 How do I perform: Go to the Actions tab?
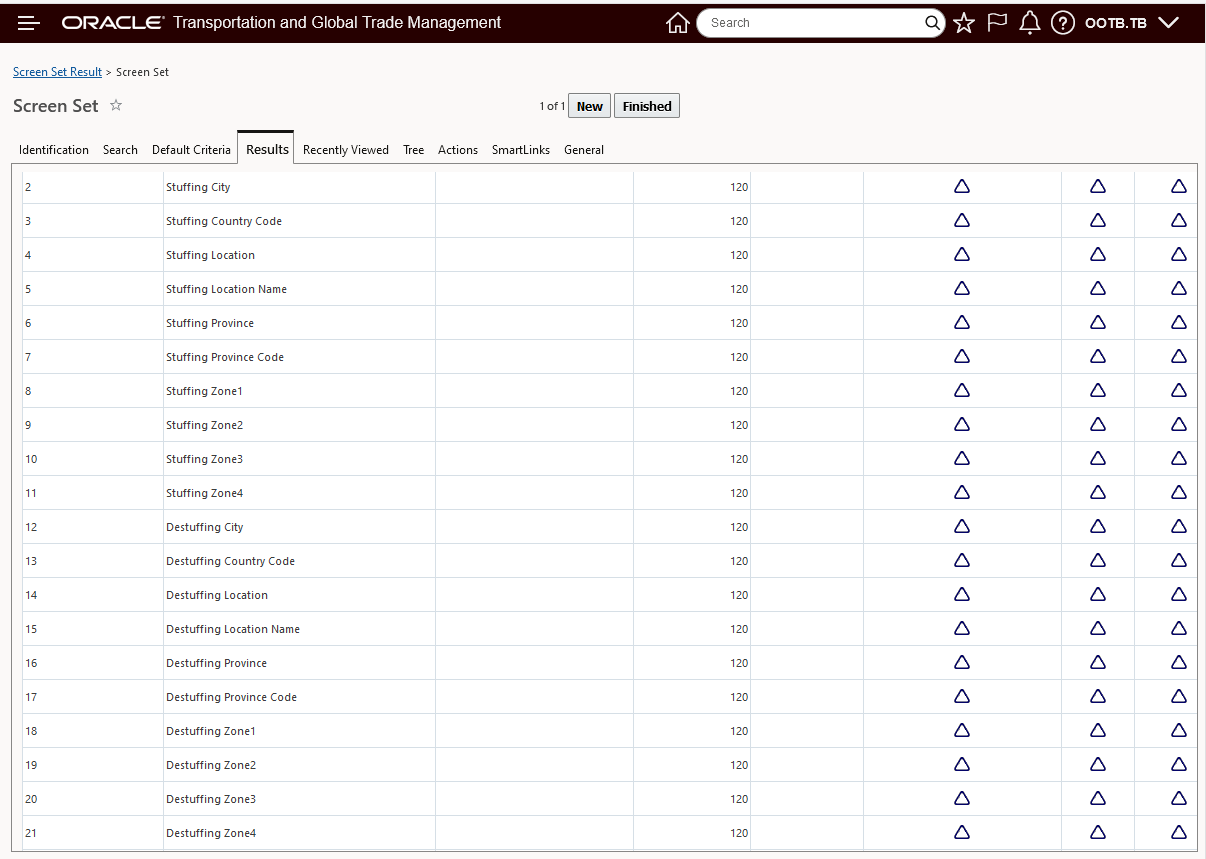pyautogui.click(x=458, y=150)
